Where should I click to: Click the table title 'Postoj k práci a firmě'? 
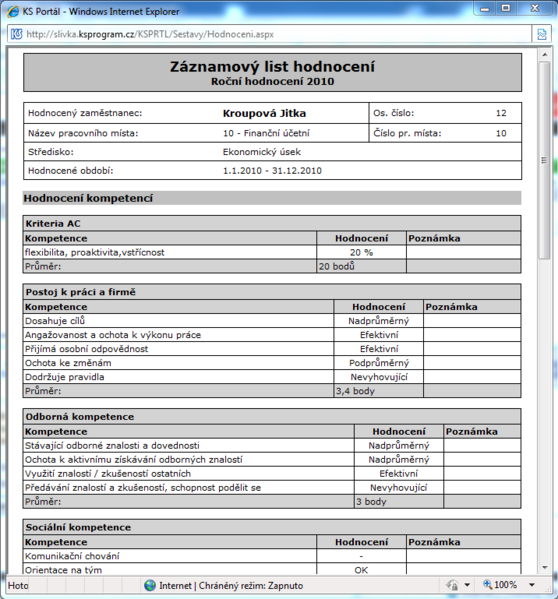point(81,292)
